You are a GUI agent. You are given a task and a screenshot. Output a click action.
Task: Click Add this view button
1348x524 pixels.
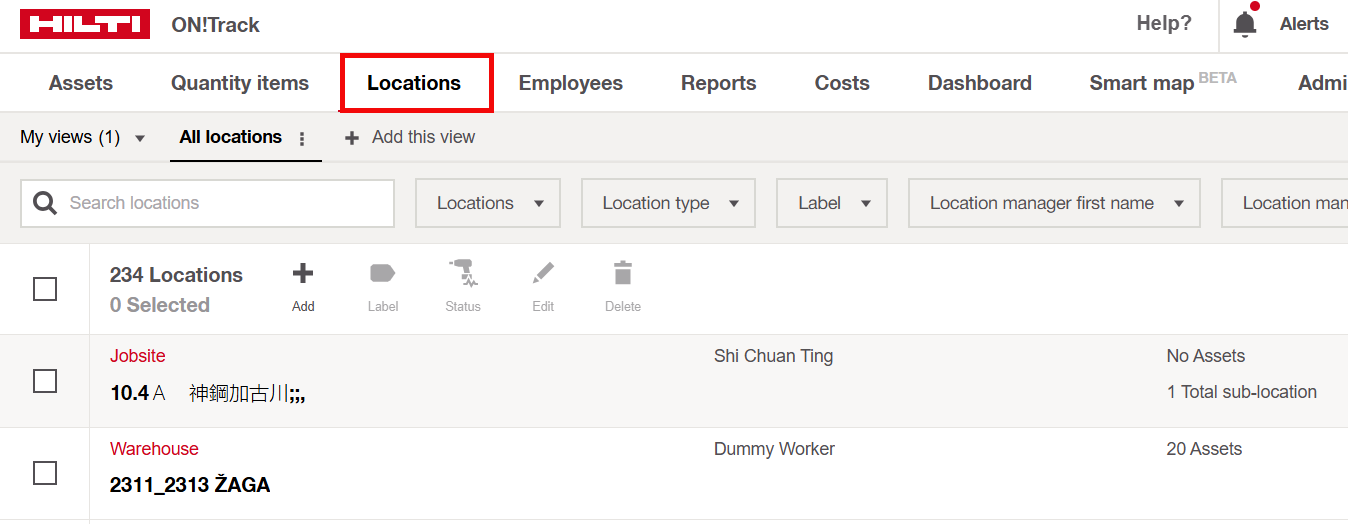tap(410, 138)
